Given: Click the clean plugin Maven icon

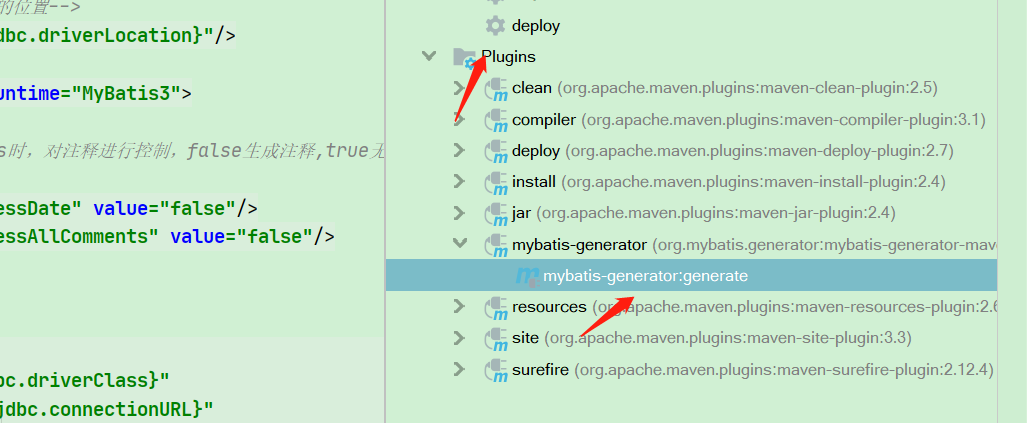Looking at the screenshot, I should (496, 89).
